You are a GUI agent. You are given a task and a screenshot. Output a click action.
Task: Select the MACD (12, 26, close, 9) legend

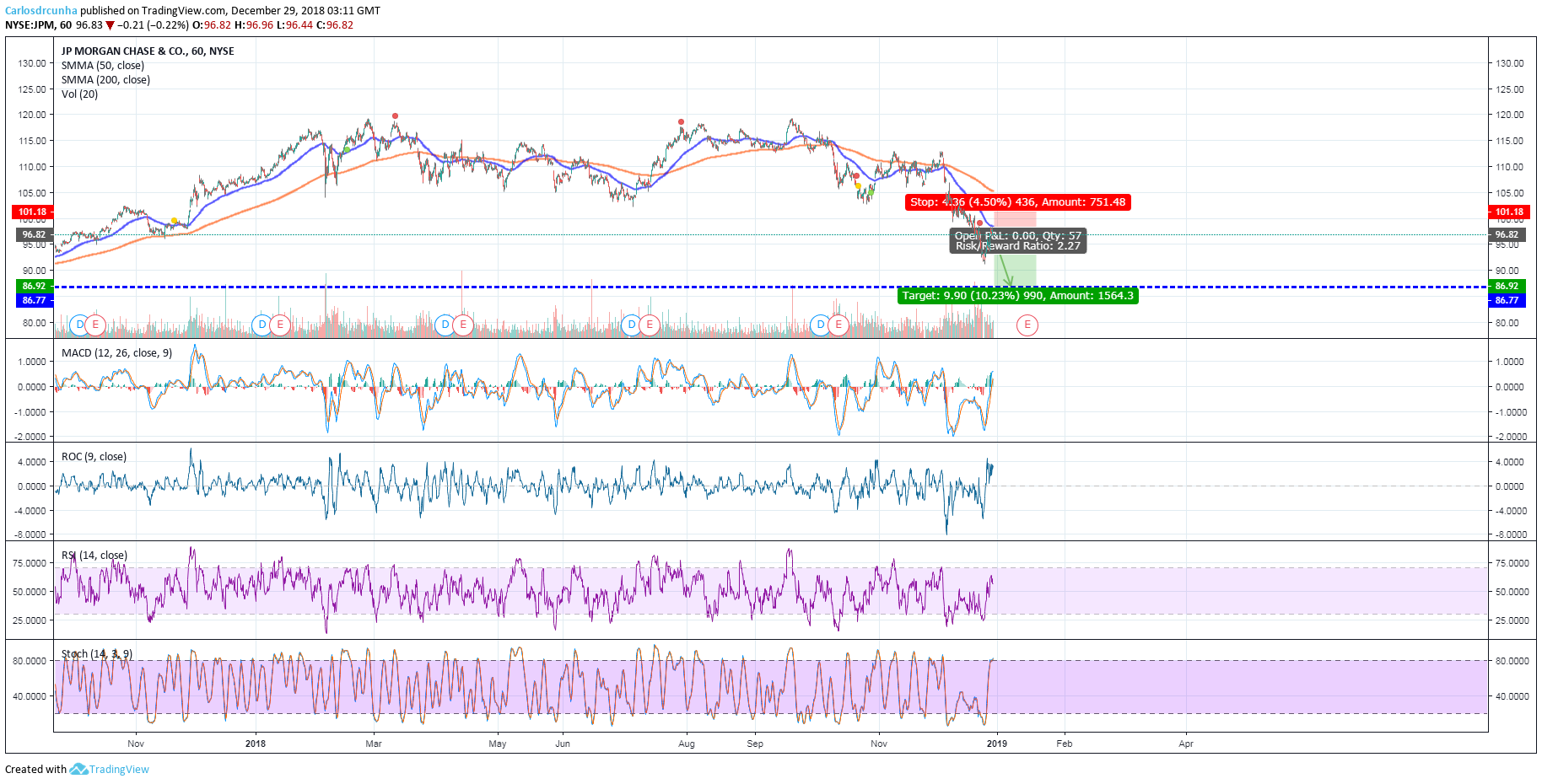116,353
